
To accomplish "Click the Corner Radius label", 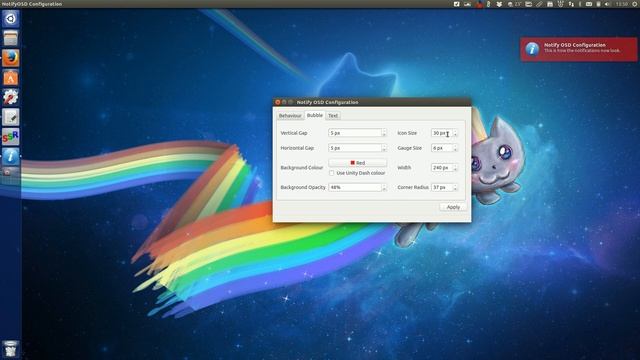I will click(x=413, y=187).
